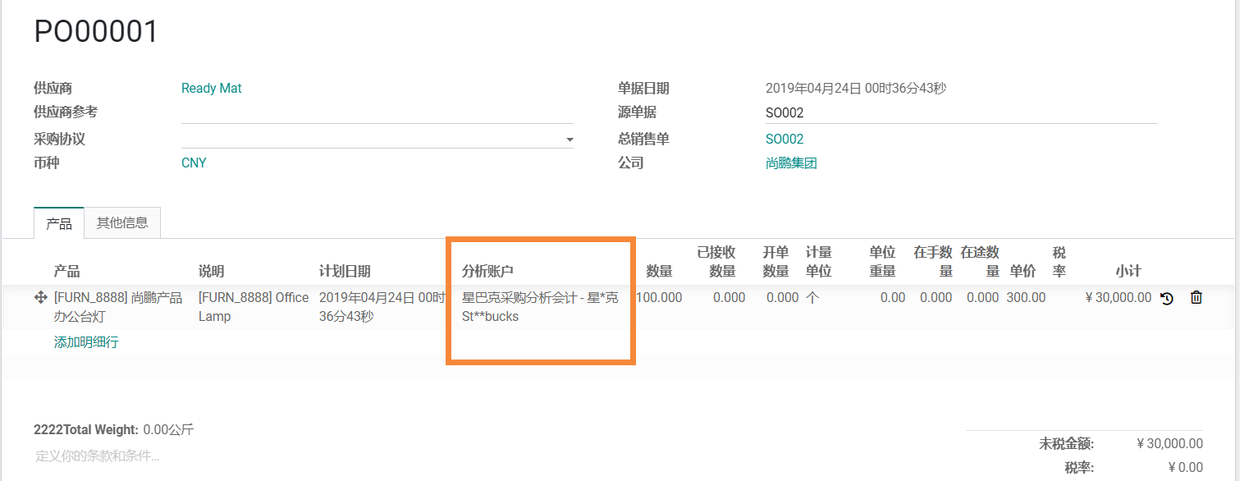Click the 税率 total value ¥0.00
The image size is (1240, 481).
point(1185,468)
